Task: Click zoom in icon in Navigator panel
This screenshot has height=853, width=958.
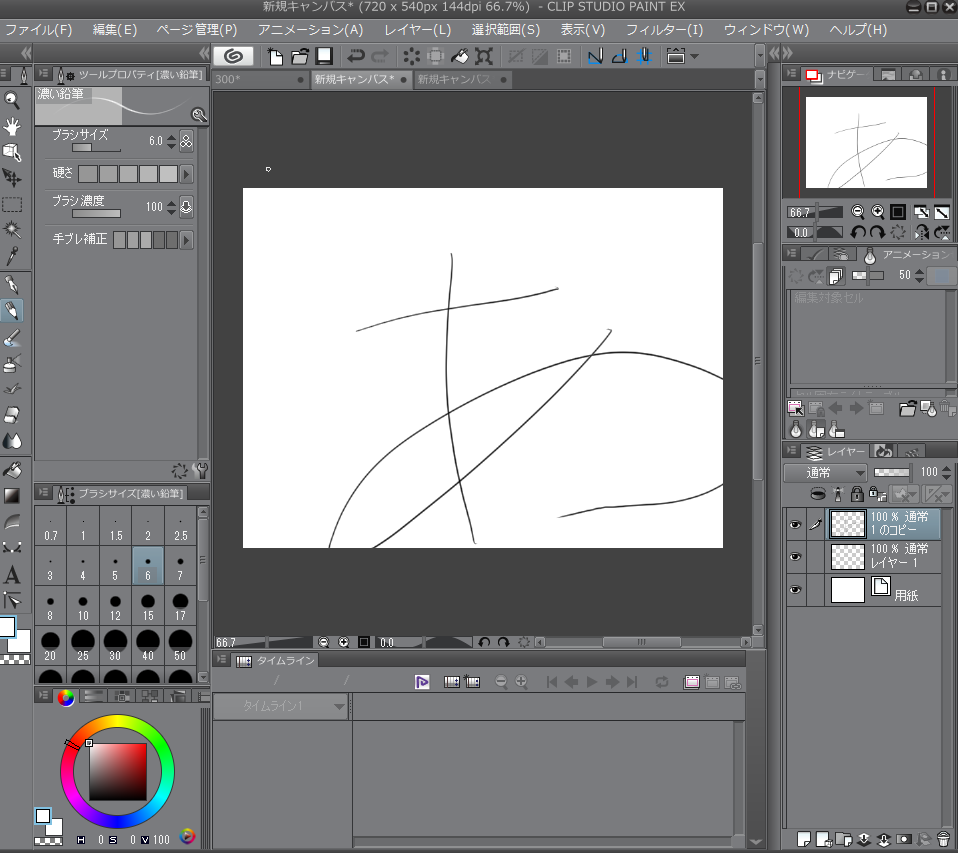Action: pos(877,212)
